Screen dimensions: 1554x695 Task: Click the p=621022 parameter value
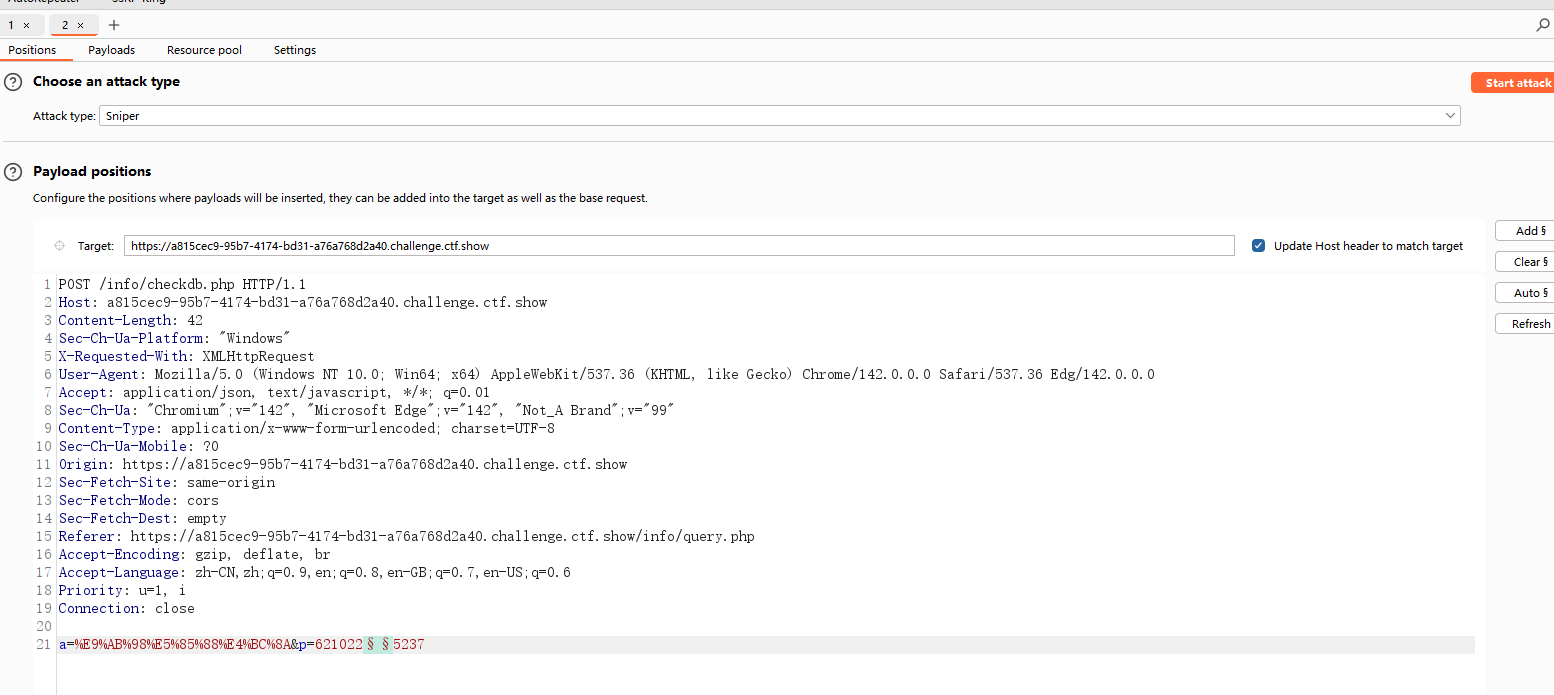(338, 645)
